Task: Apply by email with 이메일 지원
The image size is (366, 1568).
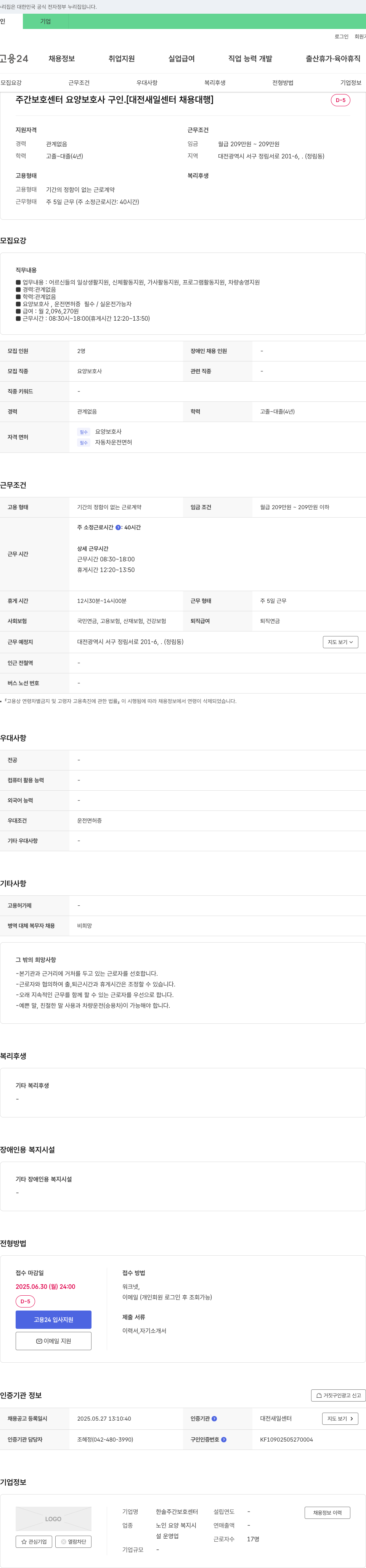Action: coord(54,1341)
